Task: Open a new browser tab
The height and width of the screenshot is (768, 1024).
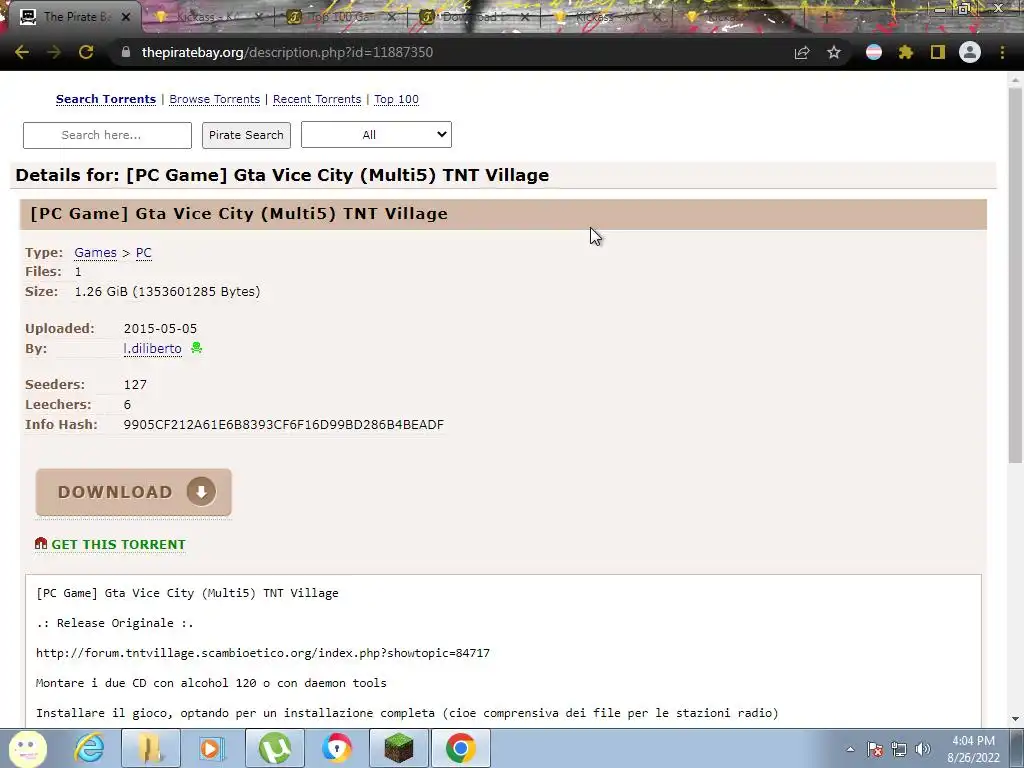Action: click(826, 18)
